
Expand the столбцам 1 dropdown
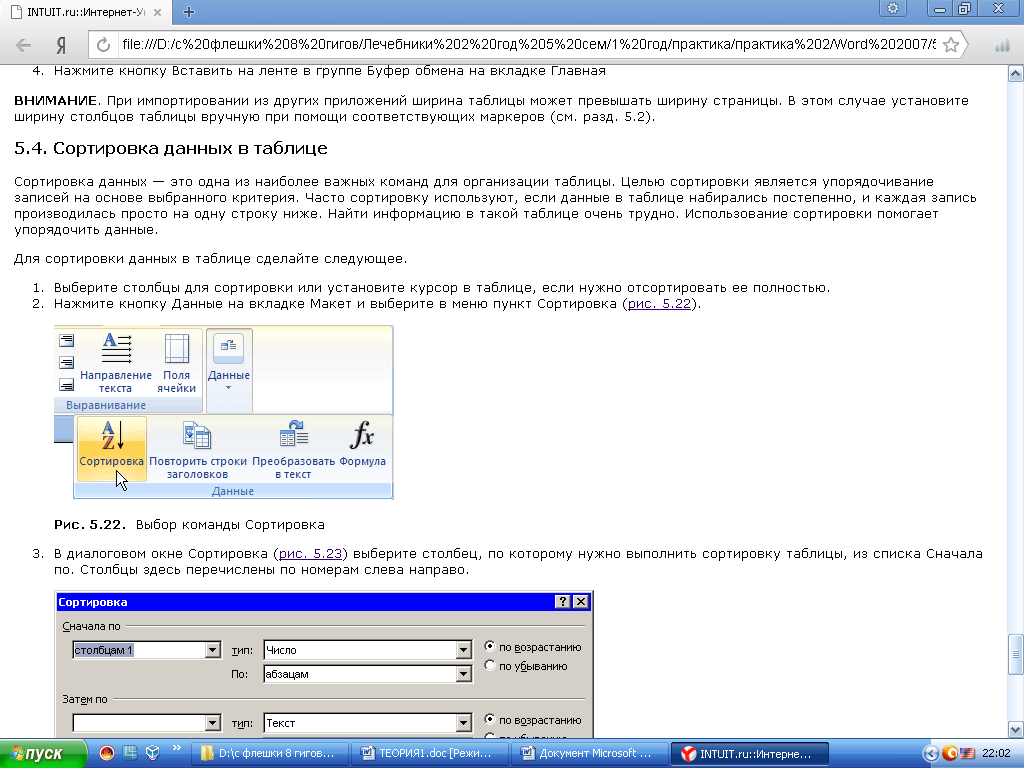coord(212,650)
